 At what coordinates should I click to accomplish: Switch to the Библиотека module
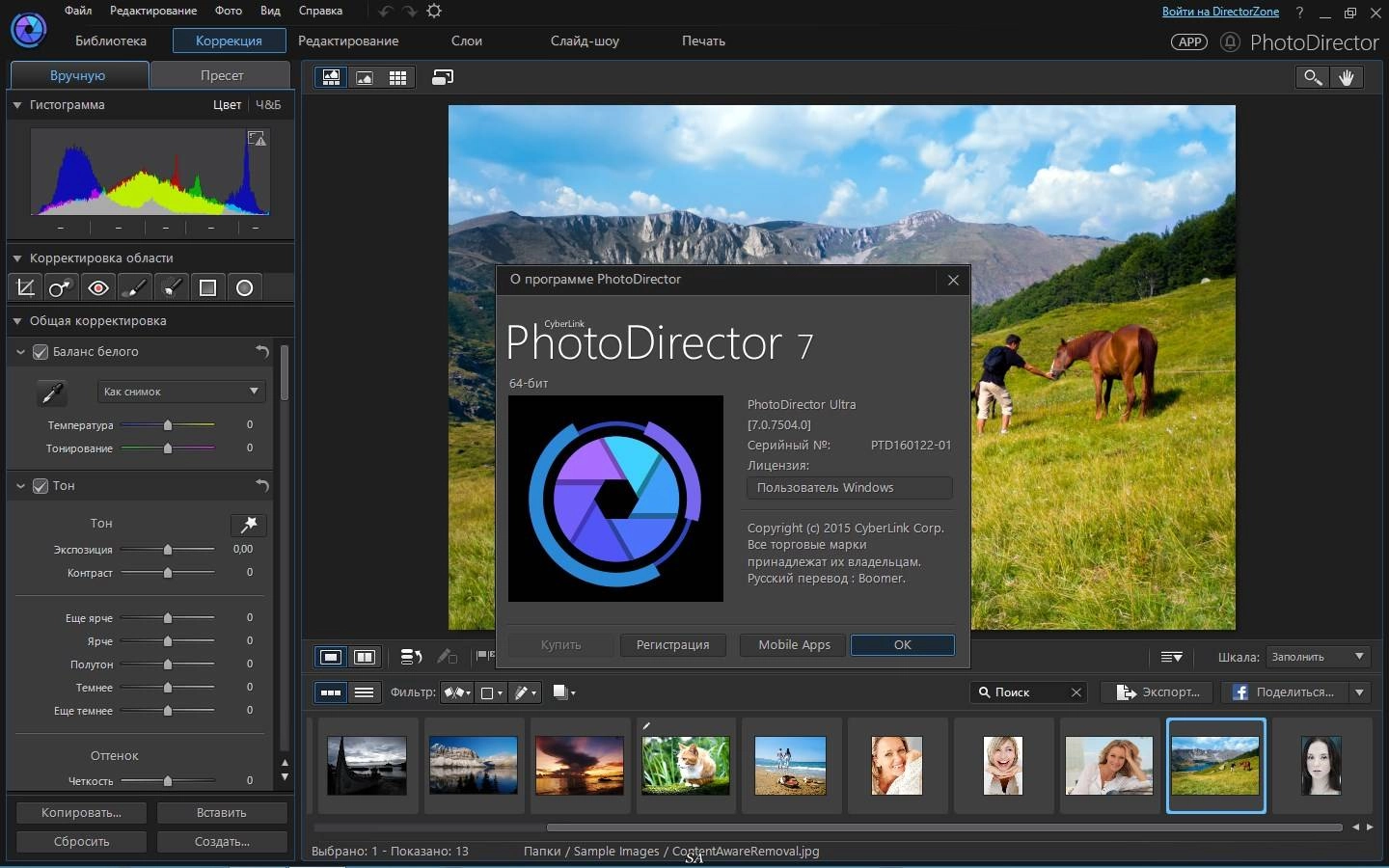coord(111,41)
